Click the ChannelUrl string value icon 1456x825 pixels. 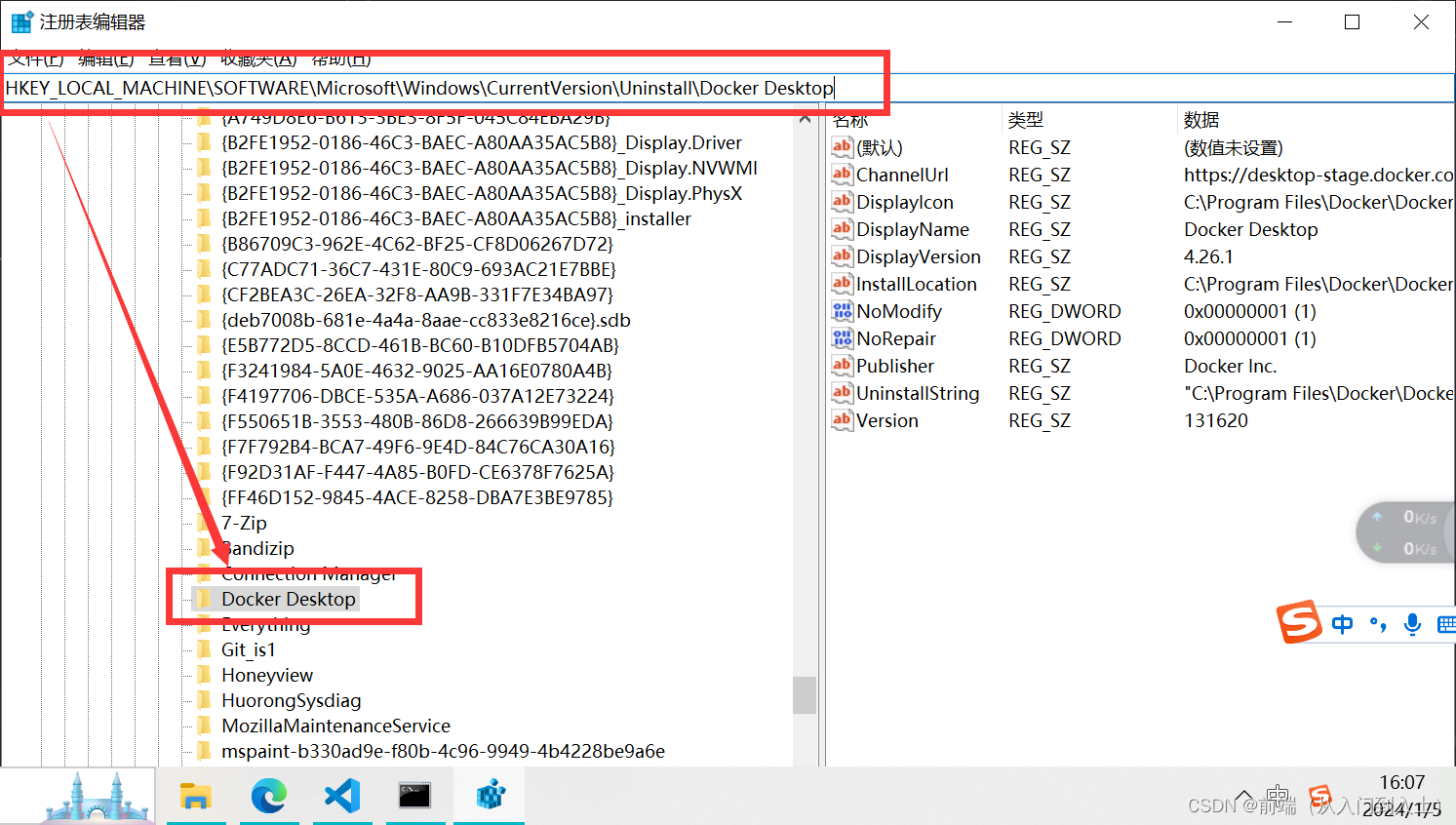[x=842, y=174]
